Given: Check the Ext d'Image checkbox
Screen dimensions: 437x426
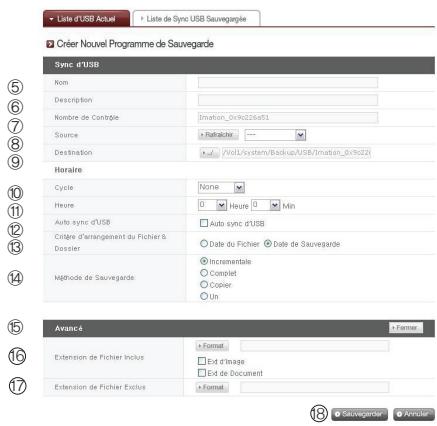Looking at the screenshot, I should point(202,361).
